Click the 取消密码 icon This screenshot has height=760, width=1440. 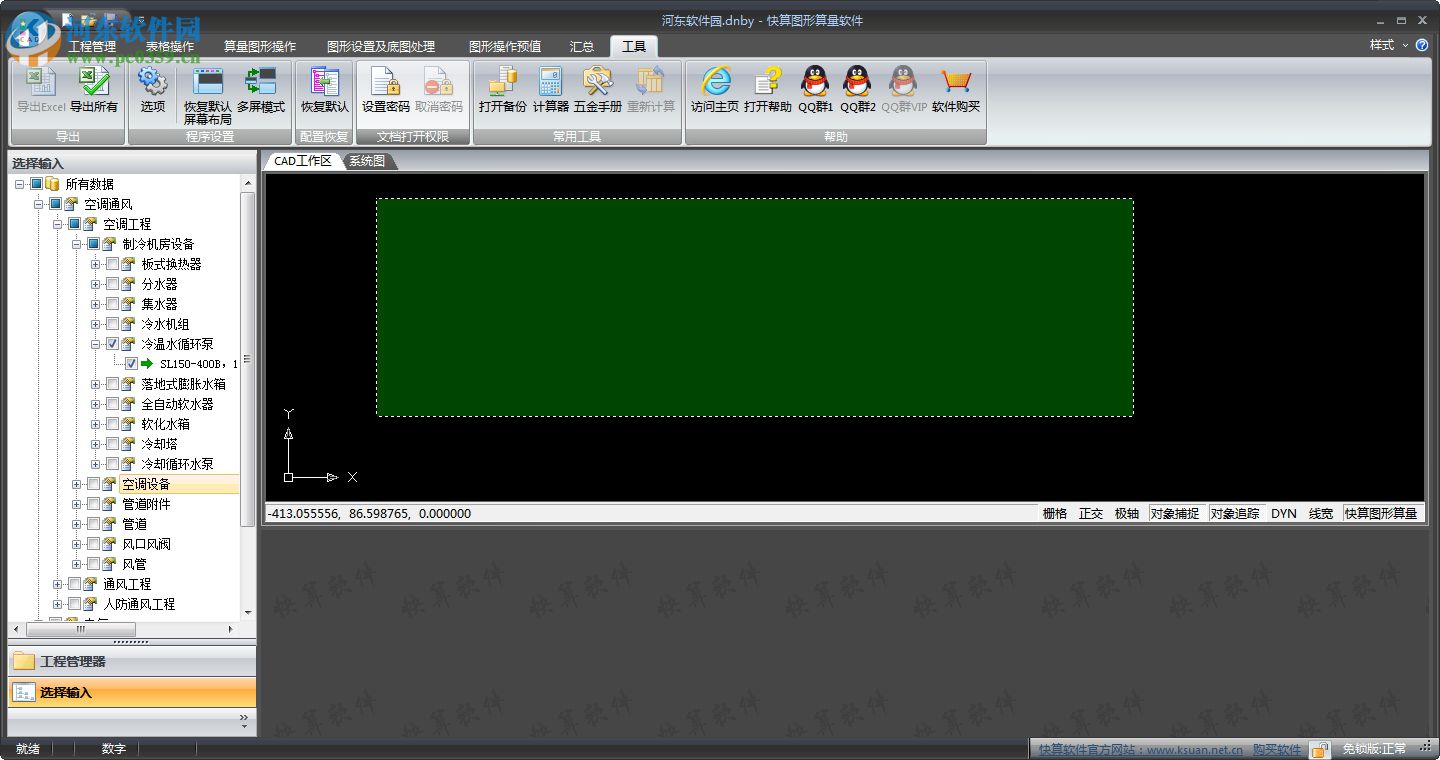[x=439, y=82]
